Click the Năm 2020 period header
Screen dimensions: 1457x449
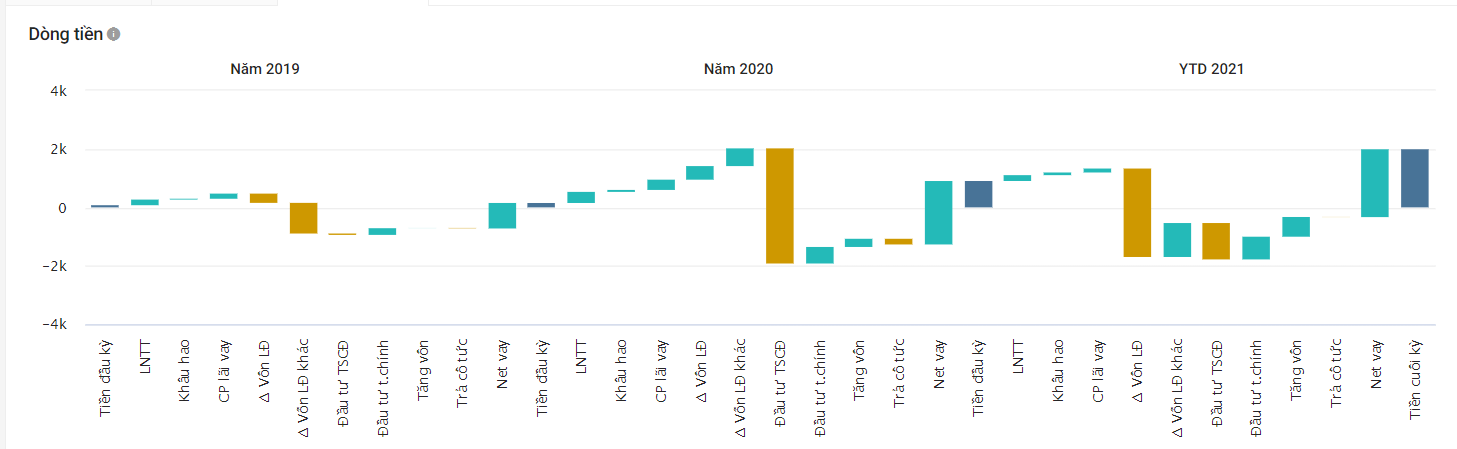(738, 70)
